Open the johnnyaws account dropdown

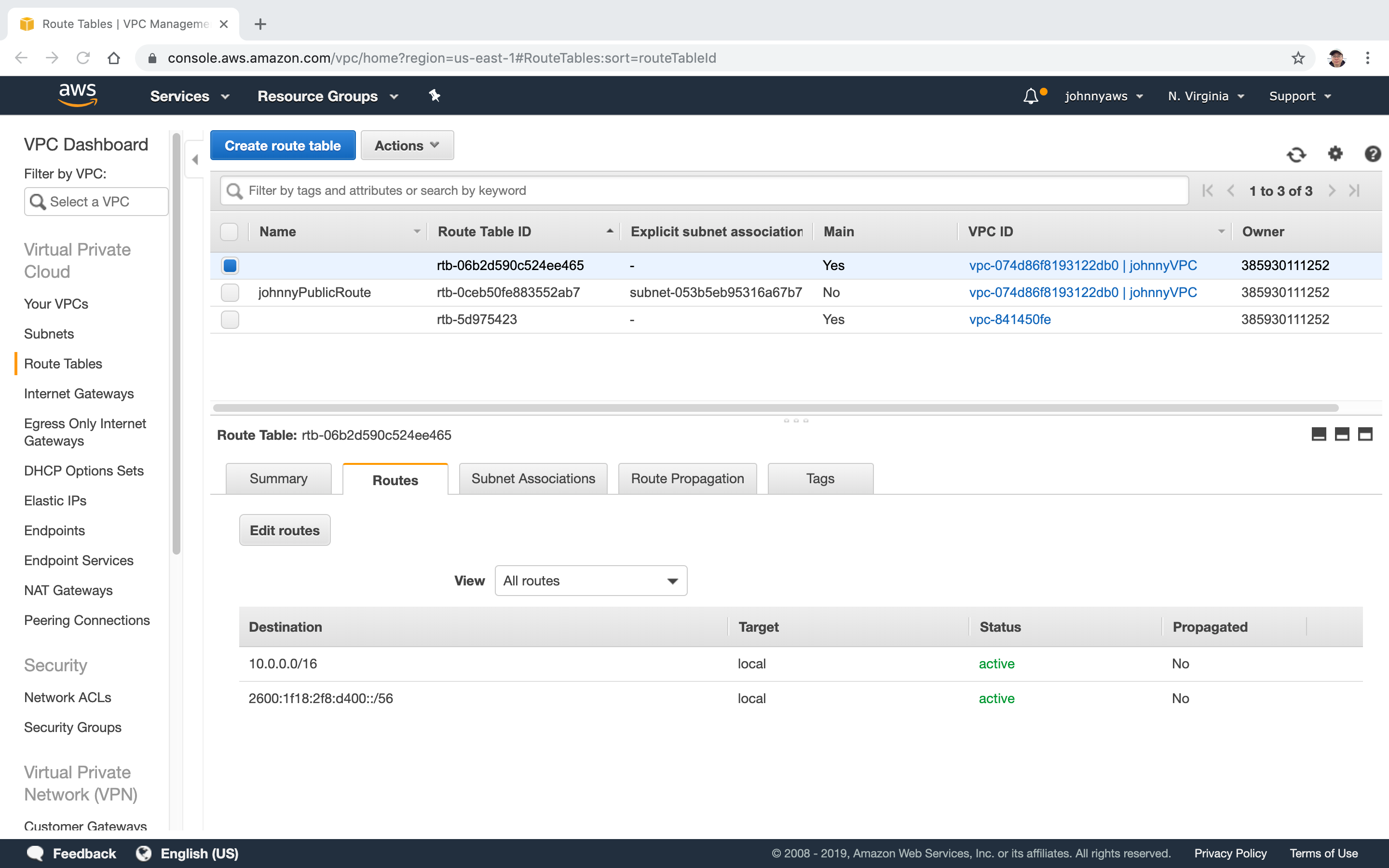(1104, 96)
